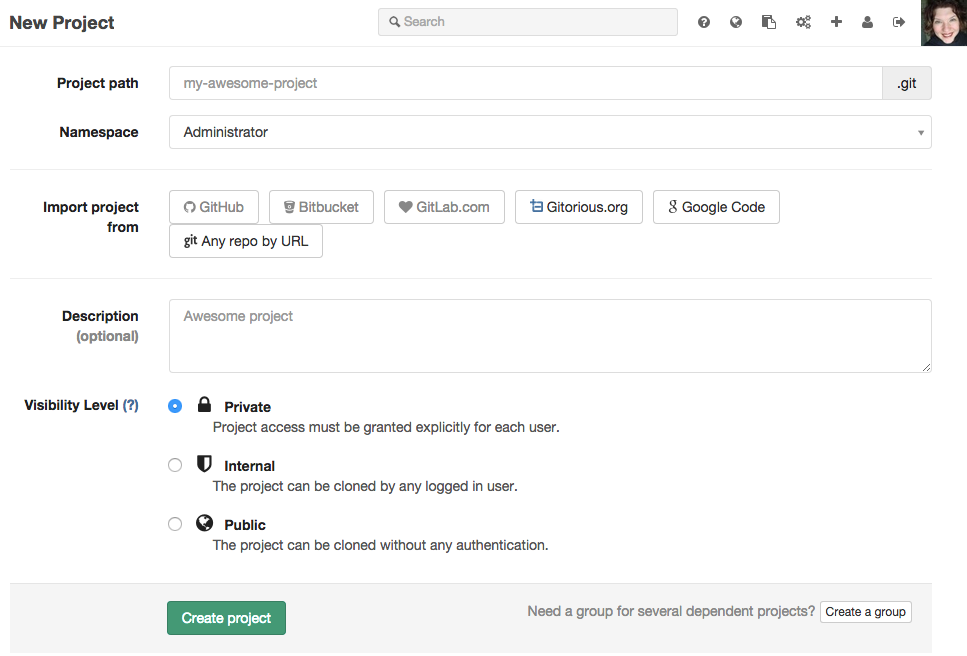The height and width of the screenshot is (656, 967).
Task: Select the Private visibility level
Action: coord(175,405)
